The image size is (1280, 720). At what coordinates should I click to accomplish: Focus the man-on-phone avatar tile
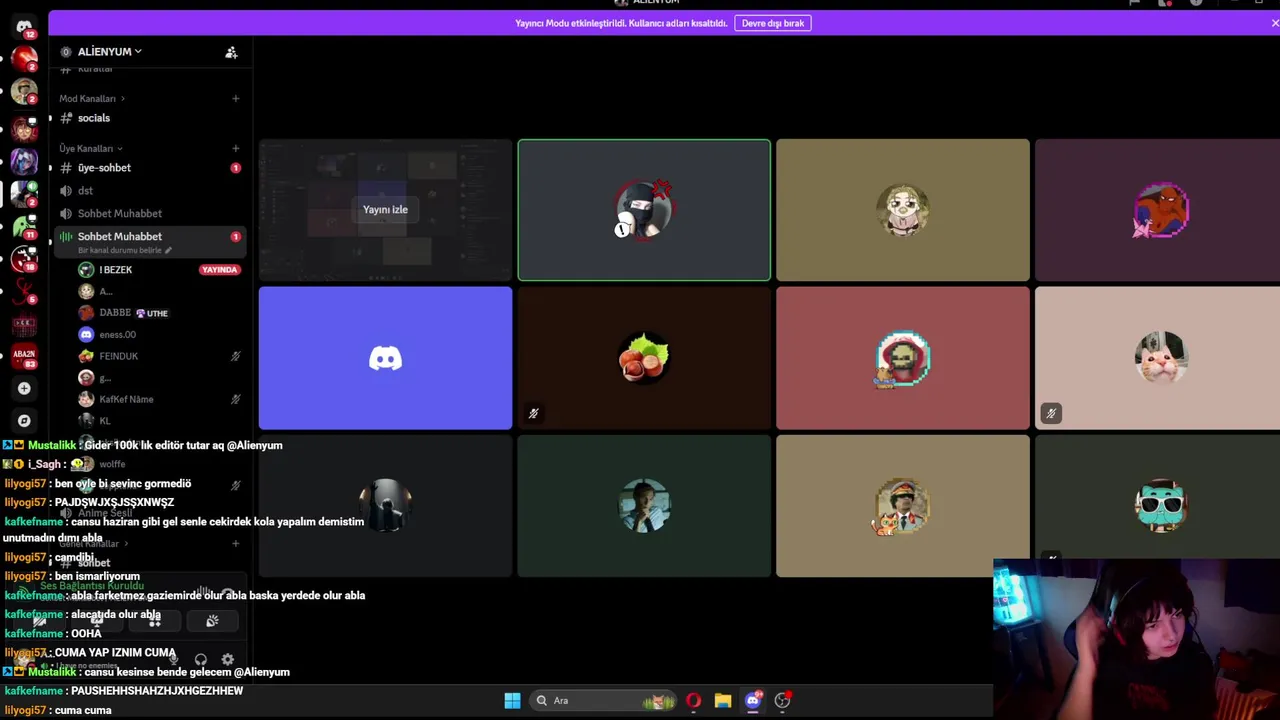[x=644, y=506]
